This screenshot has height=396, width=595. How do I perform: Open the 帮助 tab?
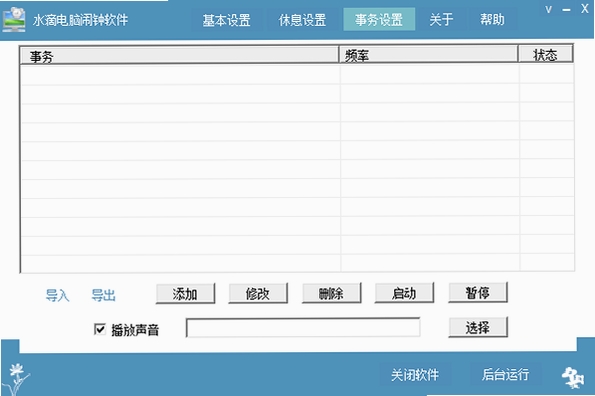[492, 19]
